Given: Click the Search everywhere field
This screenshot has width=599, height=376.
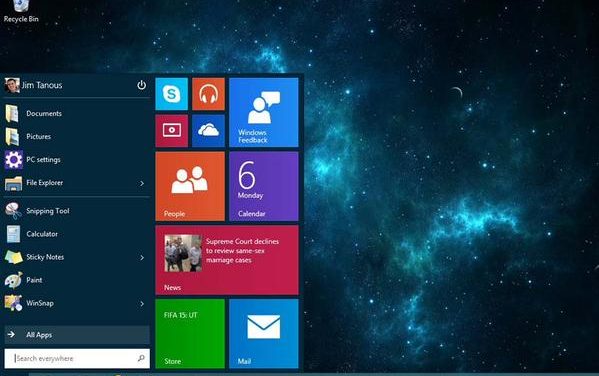Looking at the screenshot, I should point(77,358).
